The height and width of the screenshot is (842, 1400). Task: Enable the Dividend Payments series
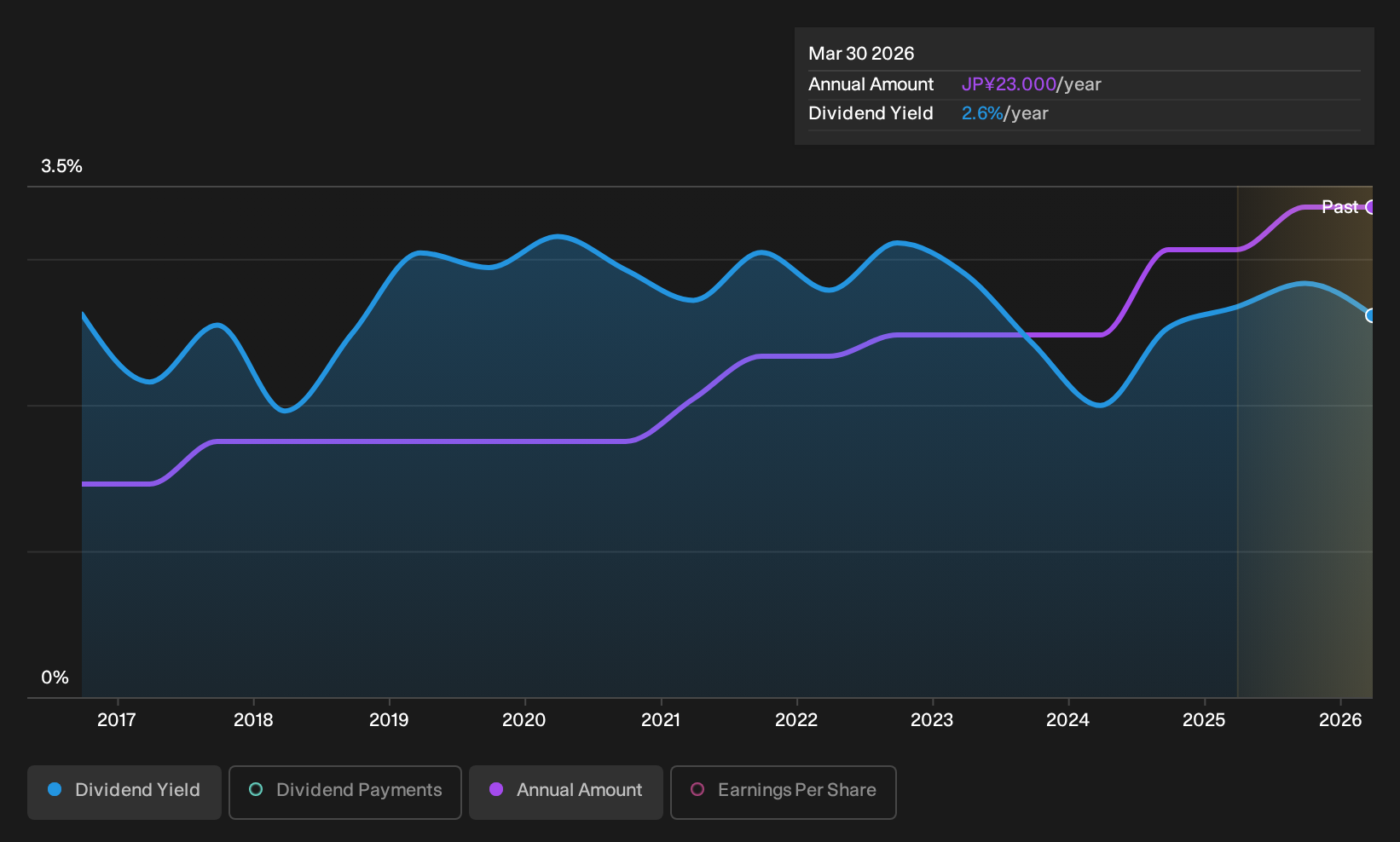click(x=345, y=792)
